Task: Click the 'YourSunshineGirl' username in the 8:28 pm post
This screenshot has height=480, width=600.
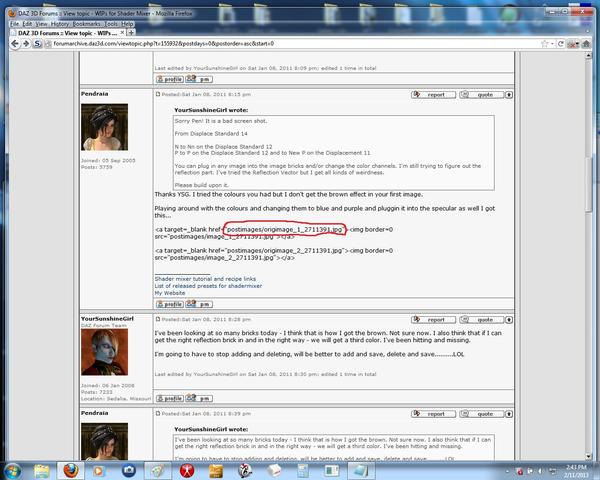Action: [x=107, y=318]
